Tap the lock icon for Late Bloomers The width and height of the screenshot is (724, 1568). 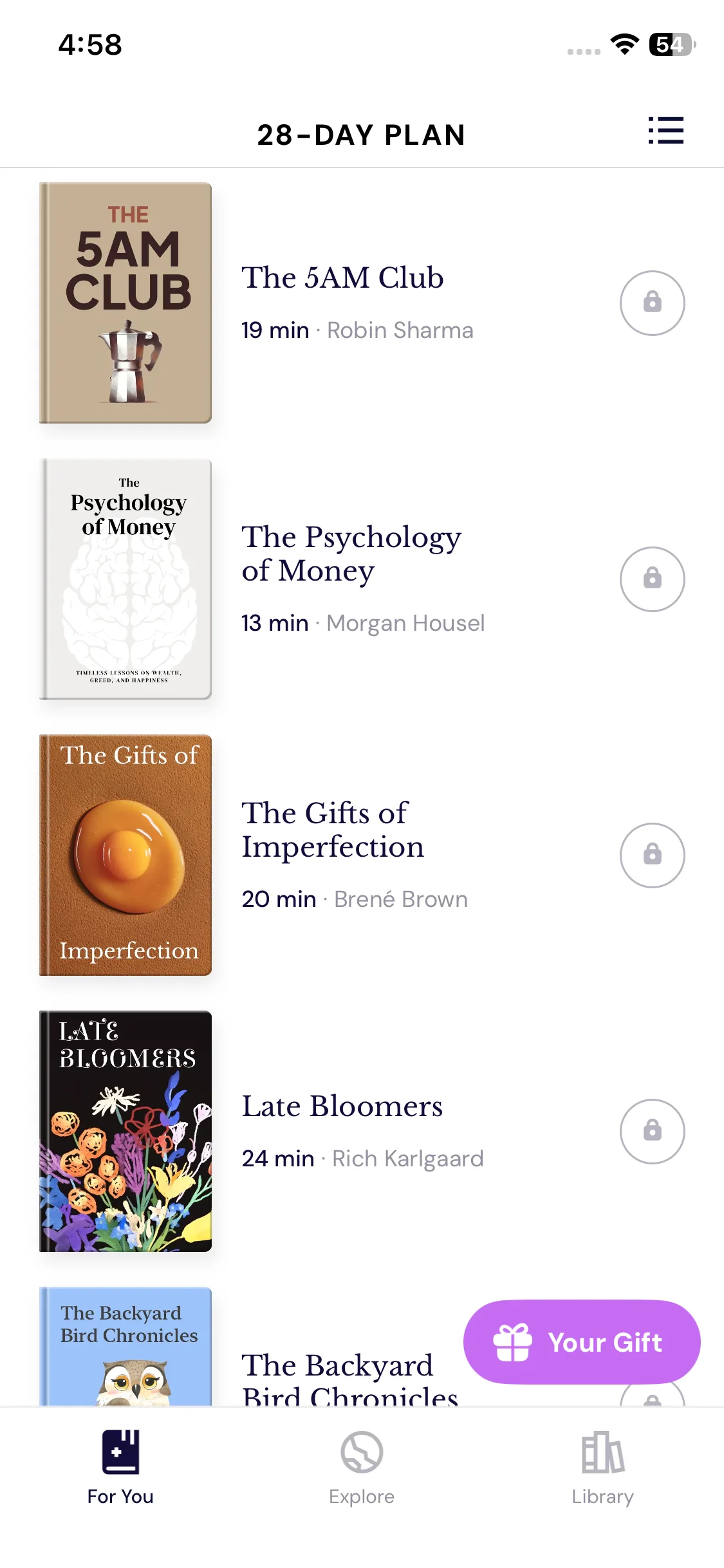[652, 1131]
